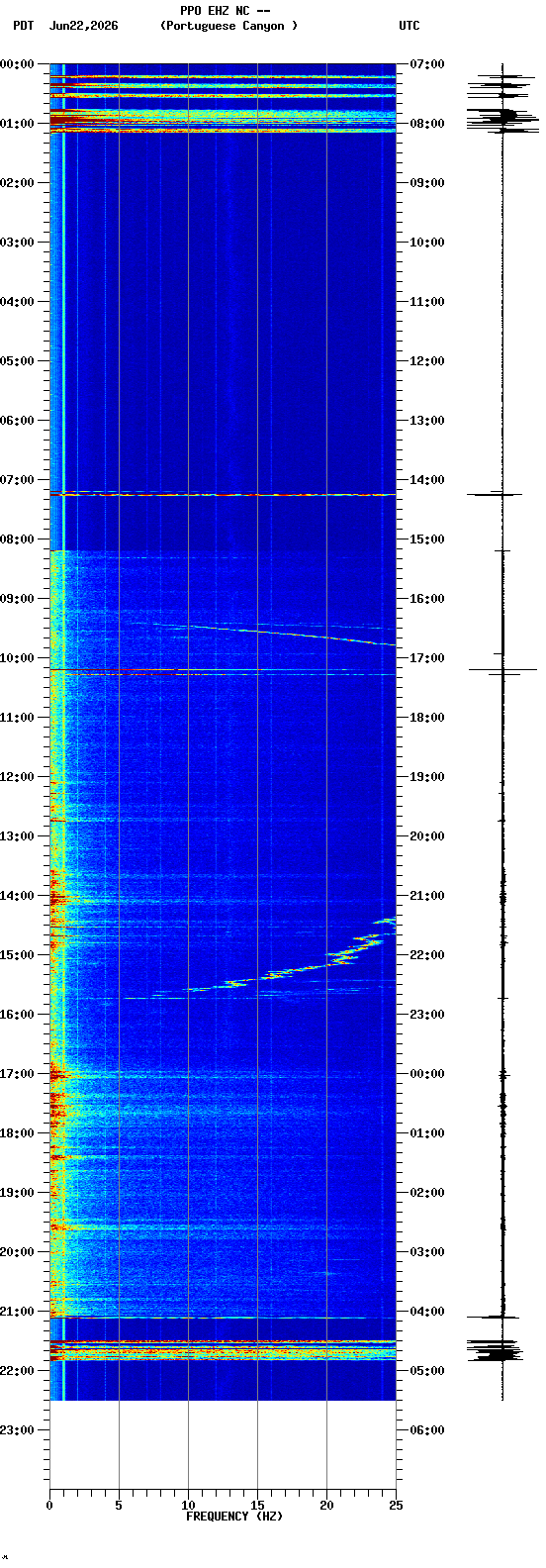
Task: Click the 03:00 UTC time tick label
Action: [427, 1252]
